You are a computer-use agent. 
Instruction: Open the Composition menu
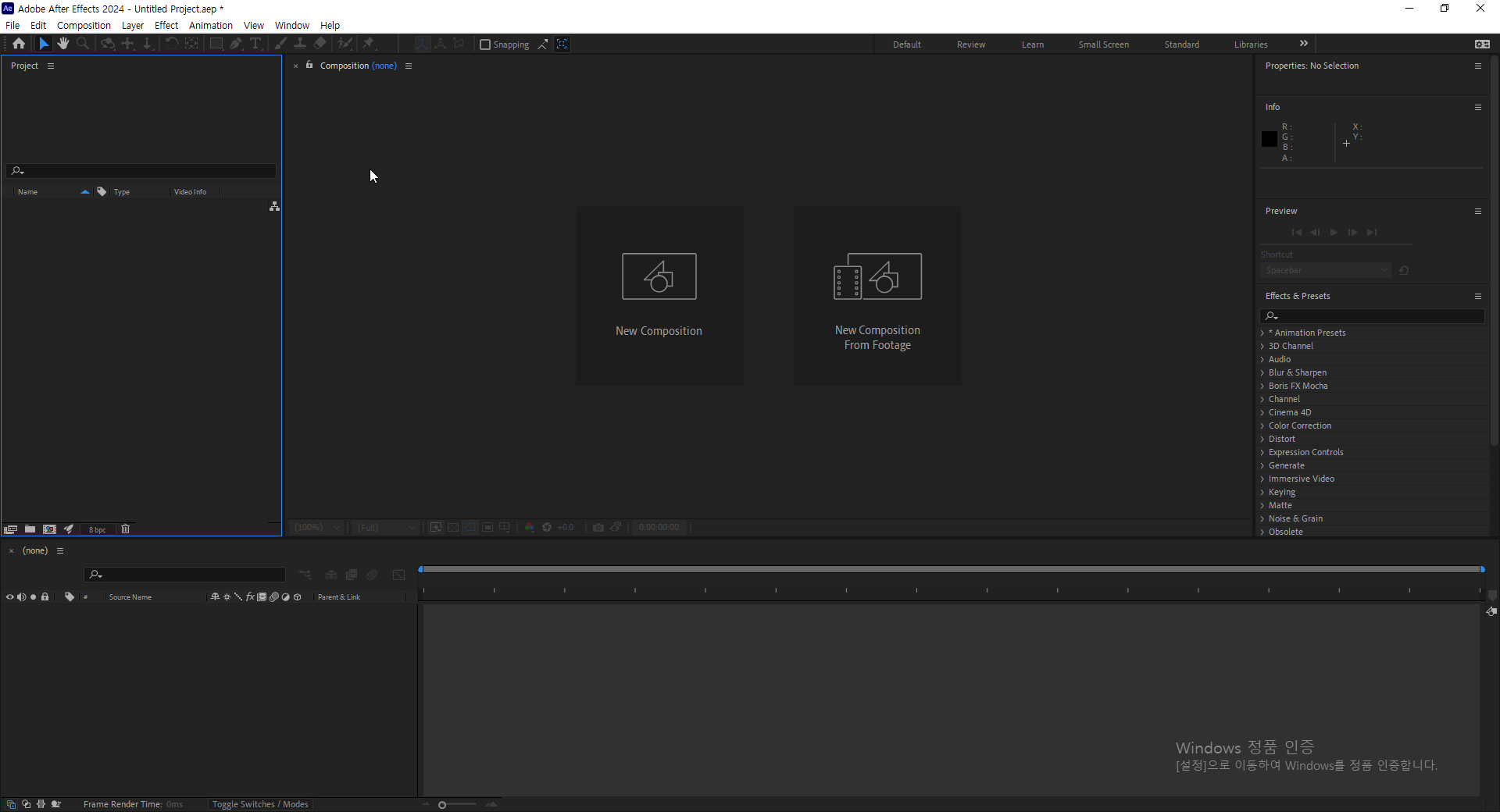(x=84, y=25)
